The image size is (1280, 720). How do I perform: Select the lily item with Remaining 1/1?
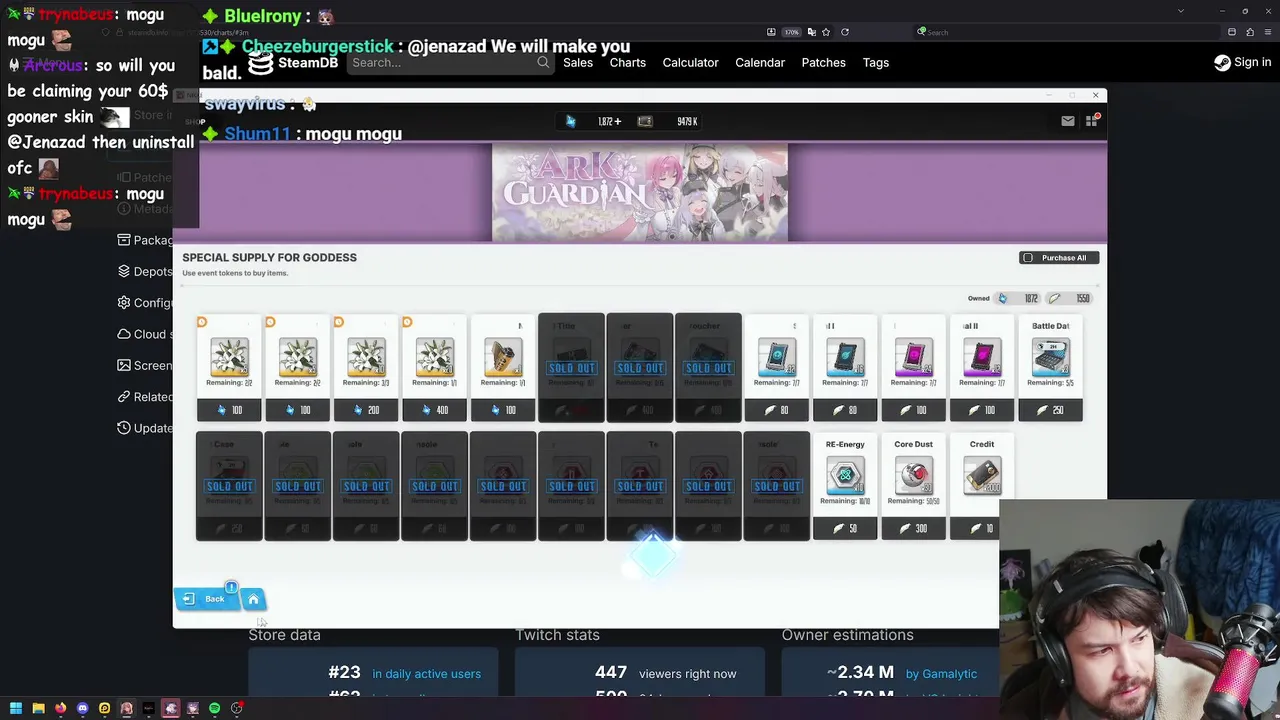click(x=434, y=357)
